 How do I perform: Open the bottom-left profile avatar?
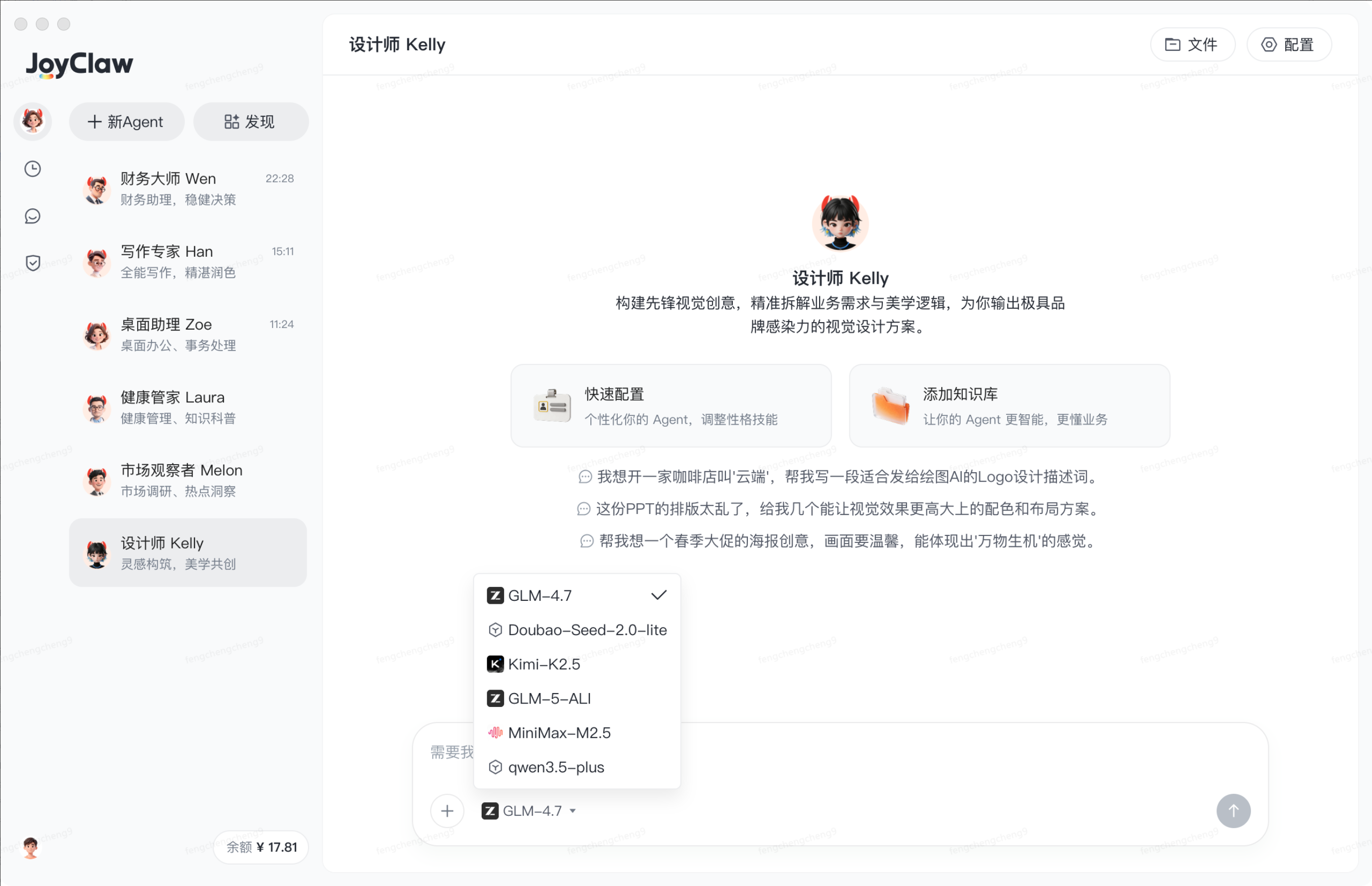[x=30, y=847]
